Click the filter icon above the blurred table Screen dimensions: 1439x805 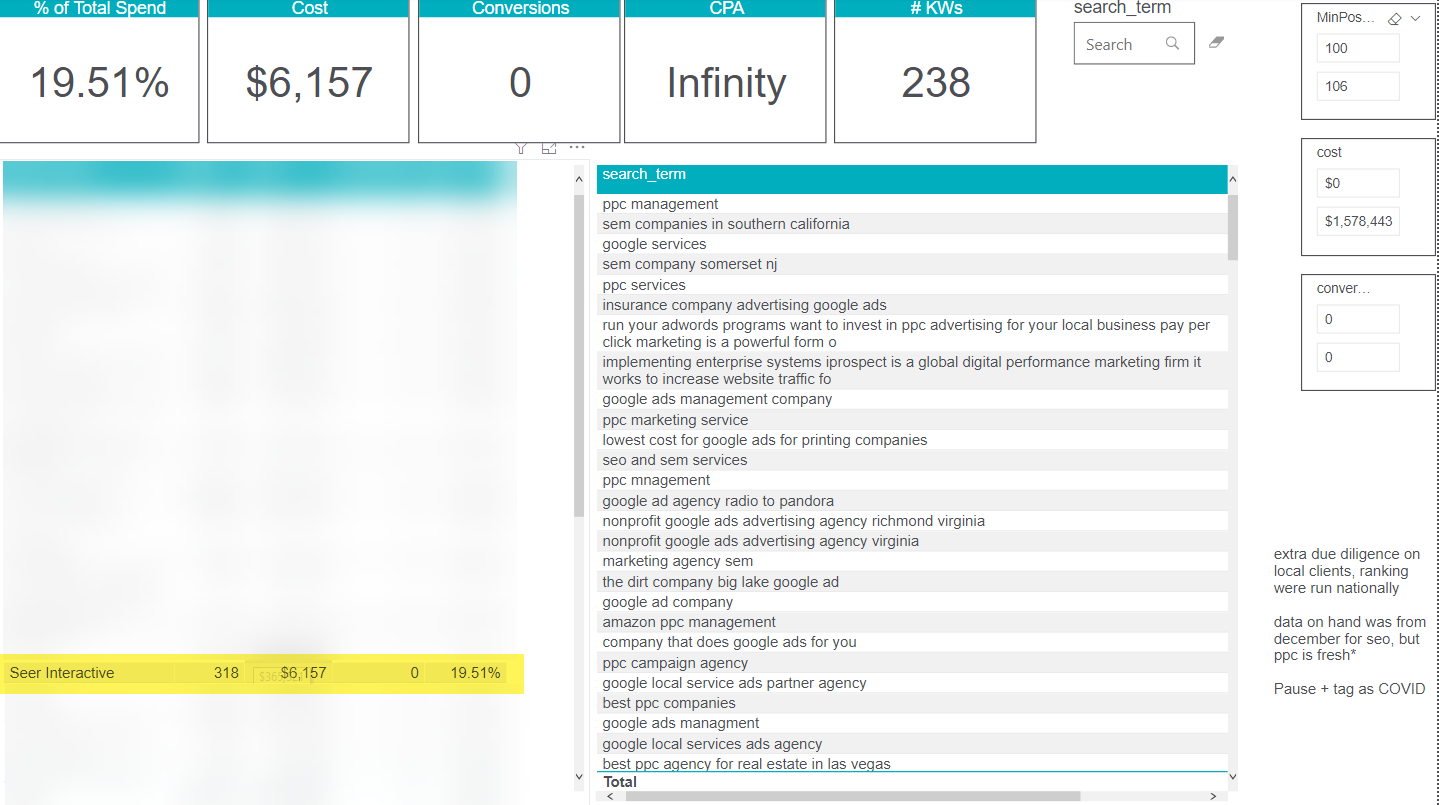pyautogui.click(x=521, y=148)
